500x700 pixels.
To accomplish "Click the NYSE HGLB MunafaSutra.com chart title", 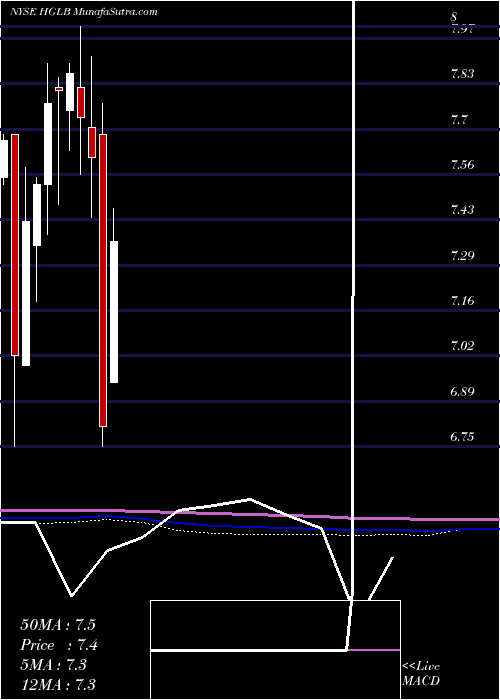I will tap(84, 12).
